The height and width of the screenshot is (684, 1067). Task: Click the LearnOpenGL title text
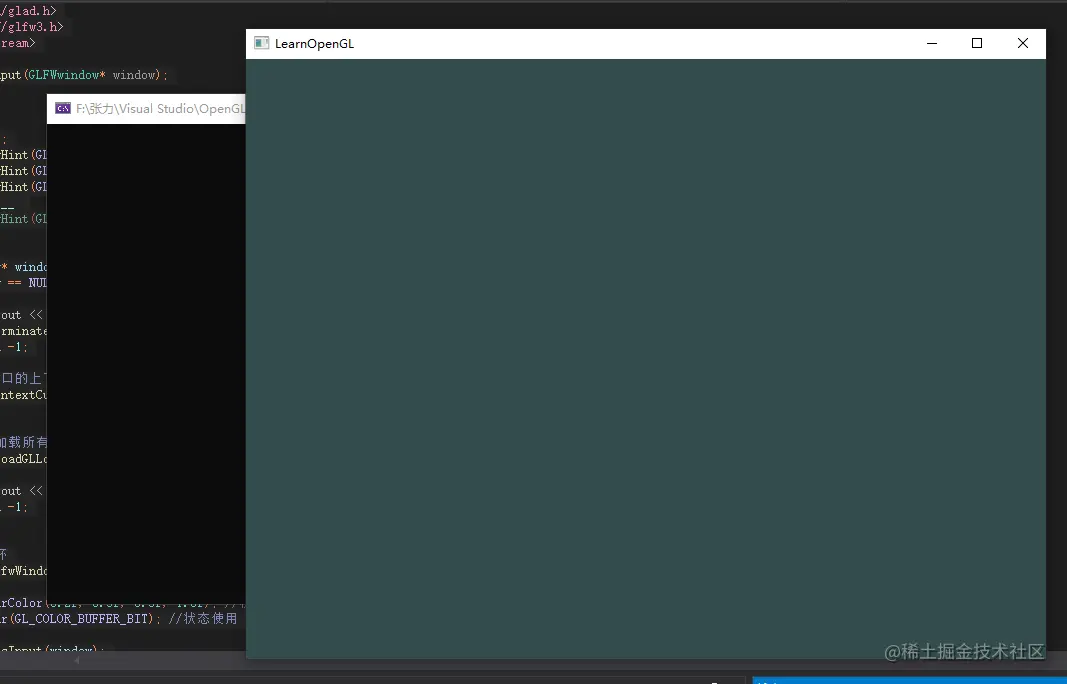[x=314, y=44]
